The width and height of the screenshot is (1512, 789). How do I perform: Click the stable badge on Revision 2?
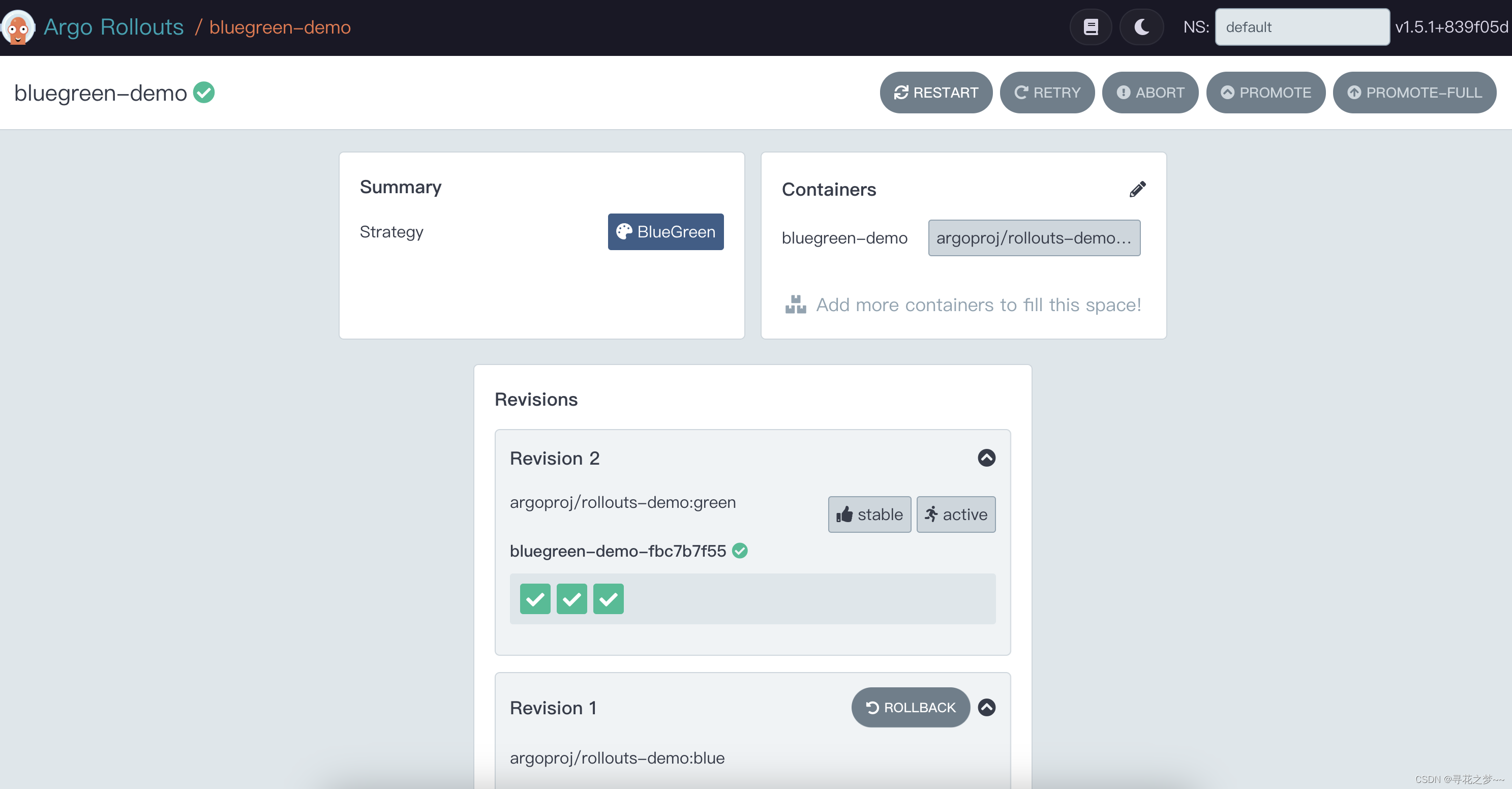868,515
